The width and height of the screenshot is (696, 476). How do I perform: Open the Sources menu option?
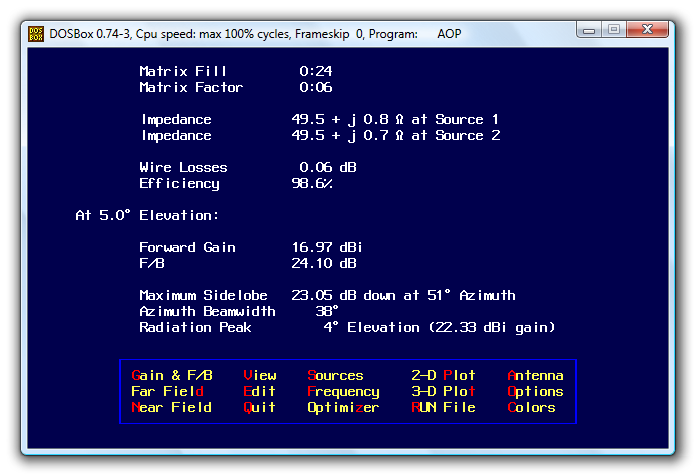[335, 376]
